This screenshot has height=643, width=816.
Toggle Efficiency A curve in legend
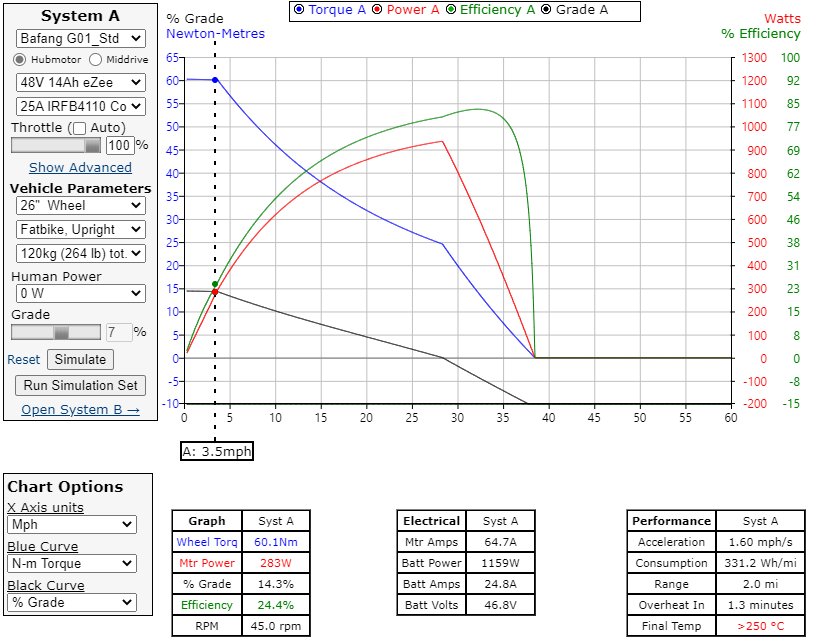[452, 11]
